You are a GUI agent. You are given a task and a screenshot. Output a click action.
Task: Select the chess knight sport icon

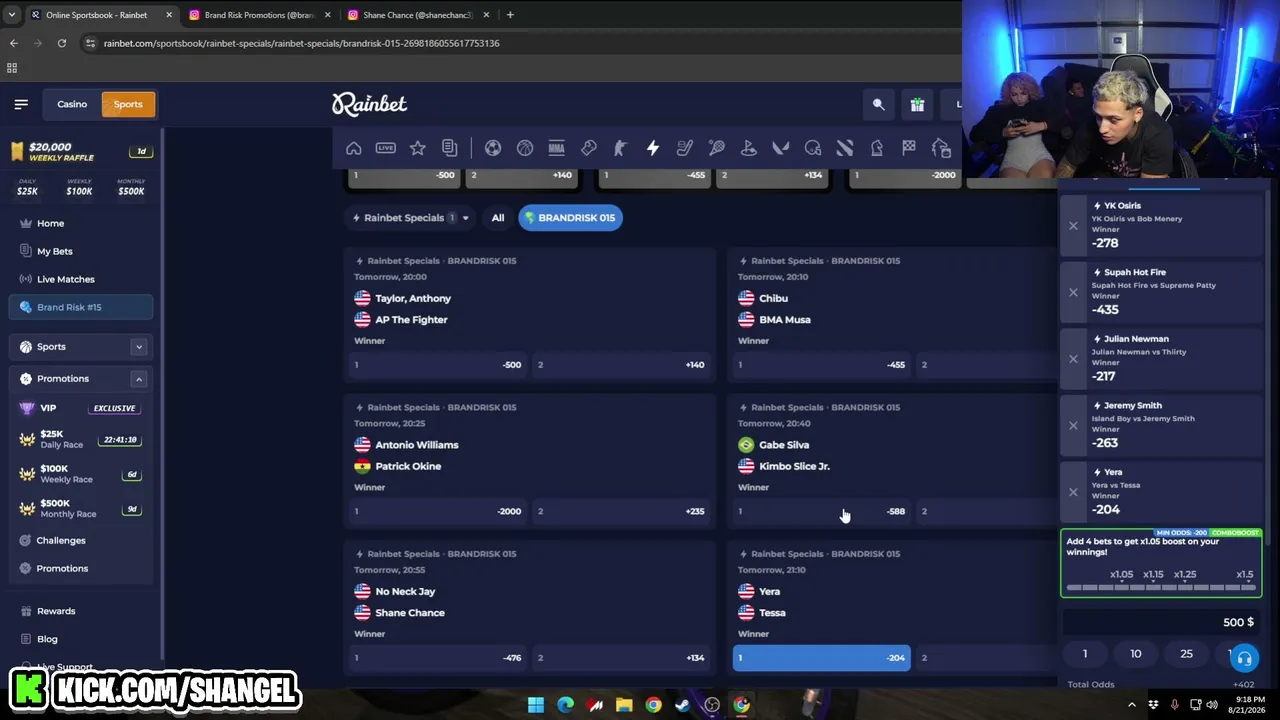tap(877, 148)
